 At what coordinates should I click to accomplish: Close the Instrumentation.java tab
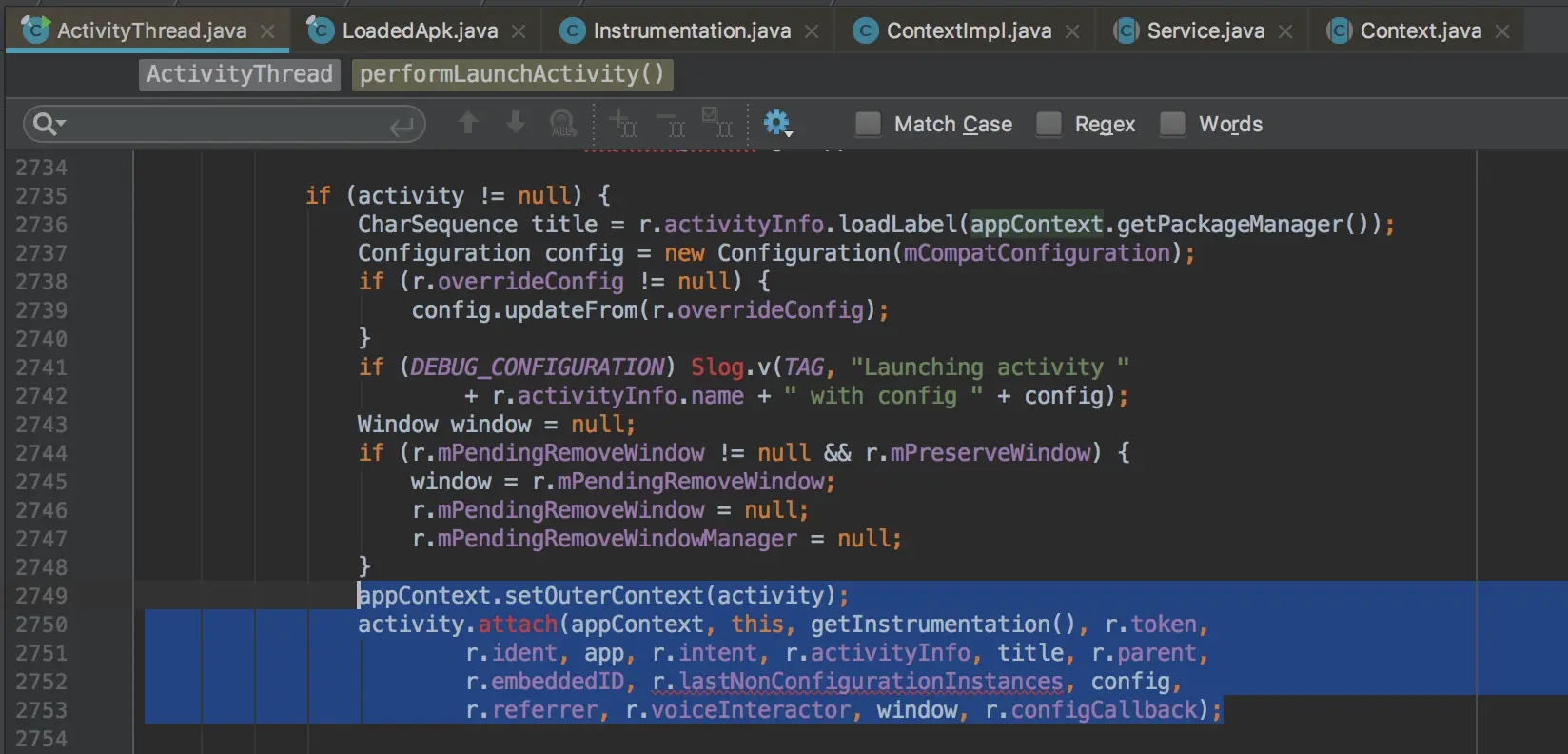[x=812, y=31]
